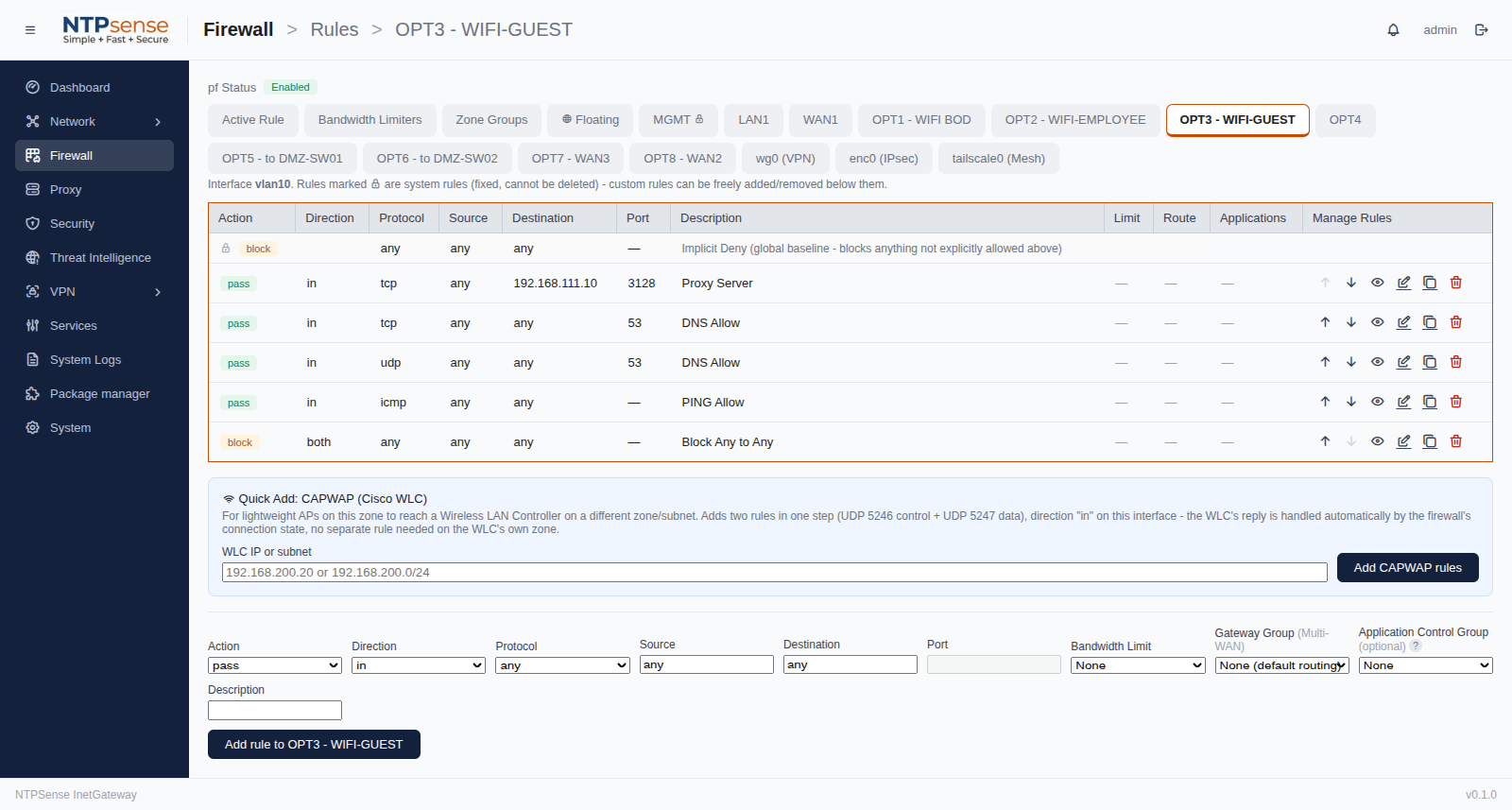Duplicate the PING Allow rule
Image resolution: width=1512 pixels, height=810 pixels.
pos(1430,402)
